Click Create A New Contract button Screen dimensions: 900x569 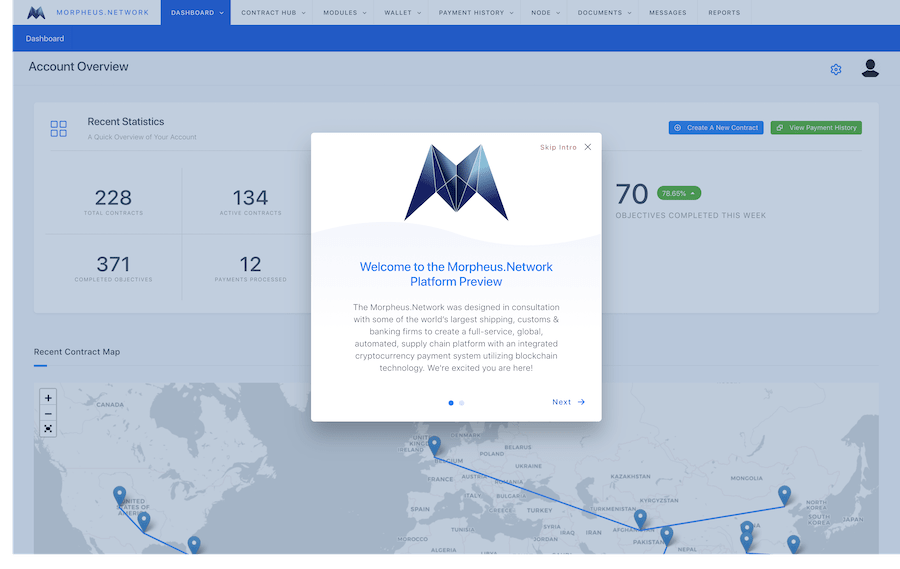716,128
